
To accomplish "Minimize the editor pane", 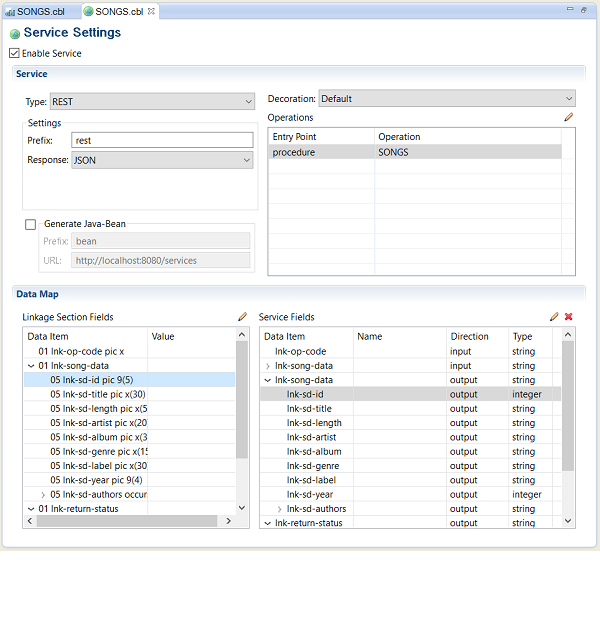I will pyautogui.click(x=569, y=9).
